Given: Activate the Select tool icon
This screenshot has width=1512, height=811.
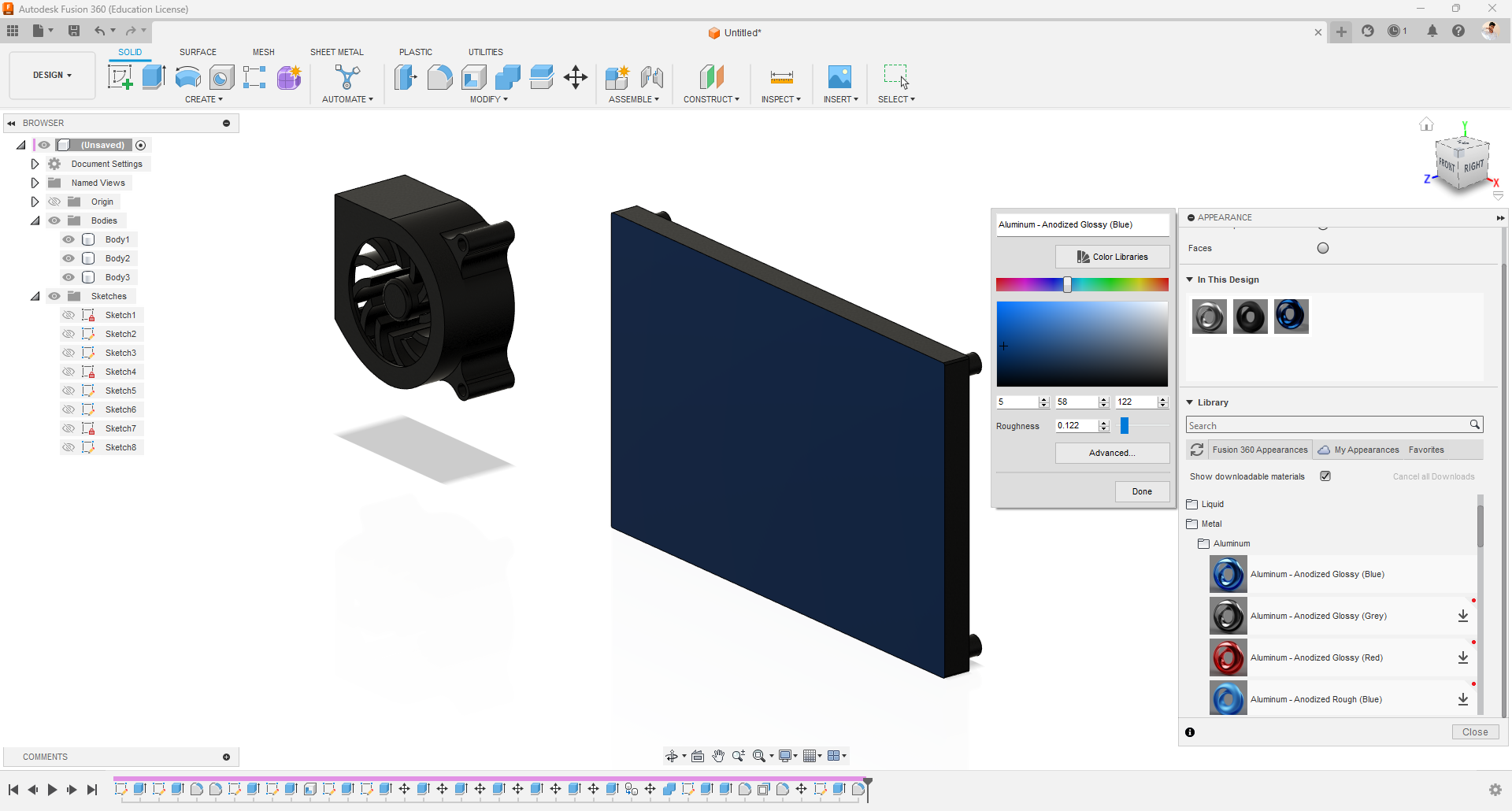Looking at the screenshot, I should (896, 77).
